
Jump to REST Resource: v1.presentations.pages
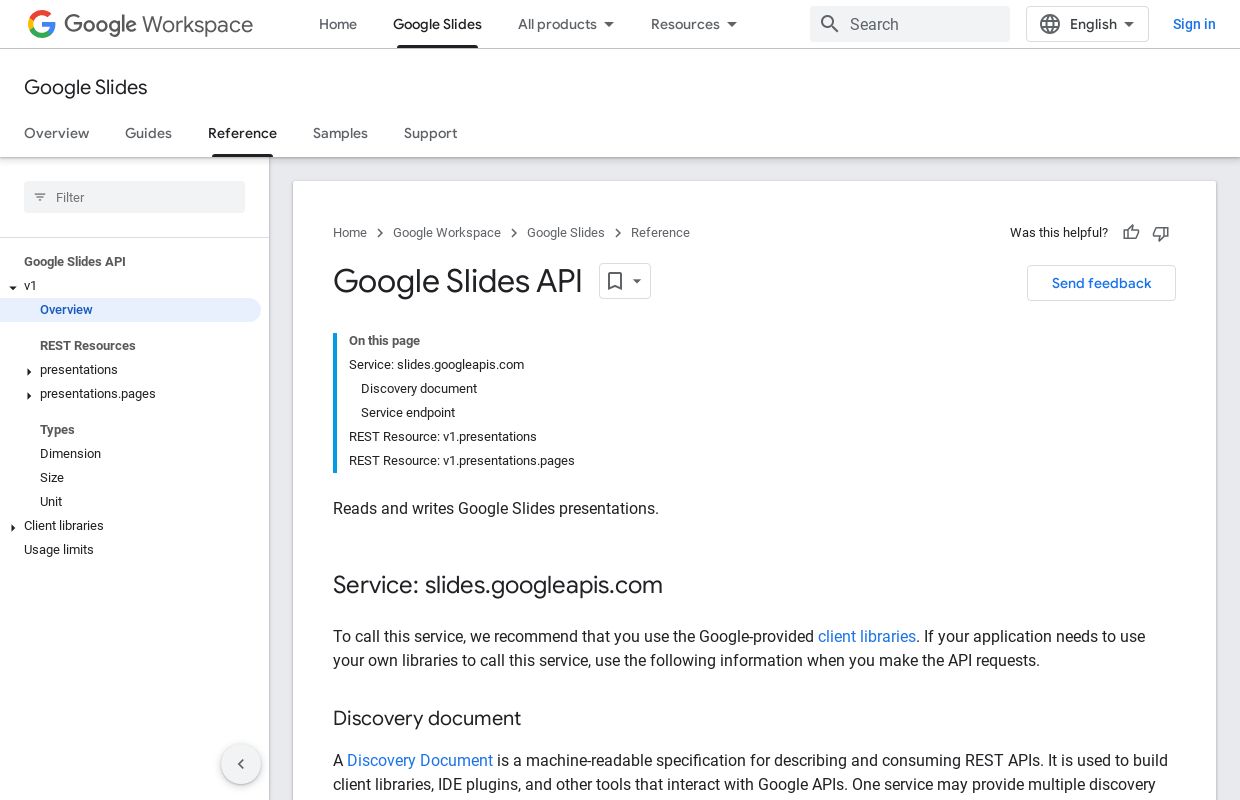pyautogui.click(x=462, y=461)
